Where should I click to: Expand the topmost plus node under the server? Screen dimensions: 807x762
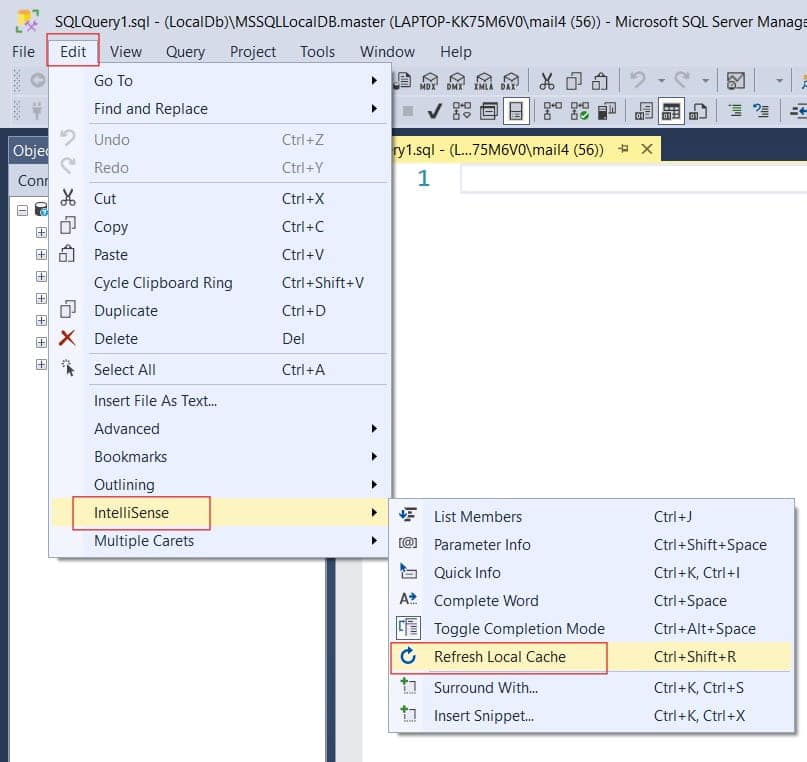(41, 232)
